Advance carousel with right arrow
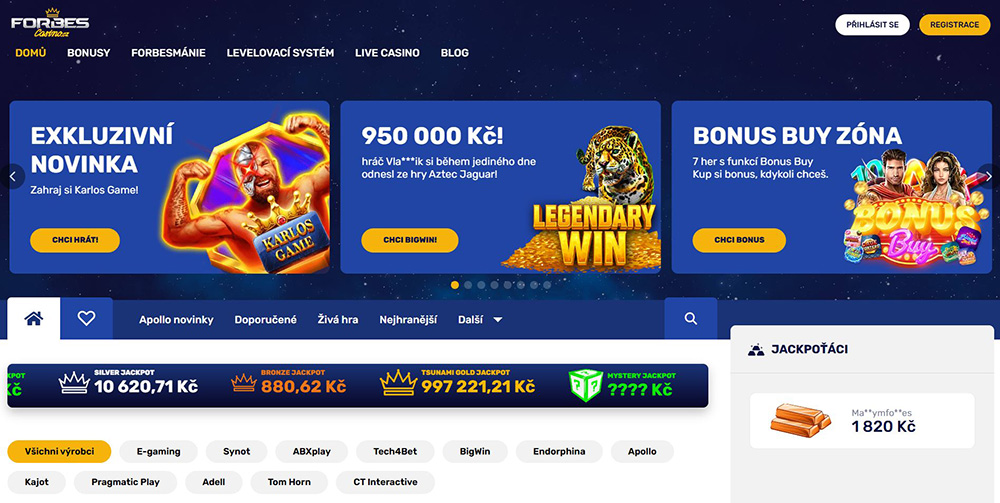1000x503 pixels. click(989, 177)
